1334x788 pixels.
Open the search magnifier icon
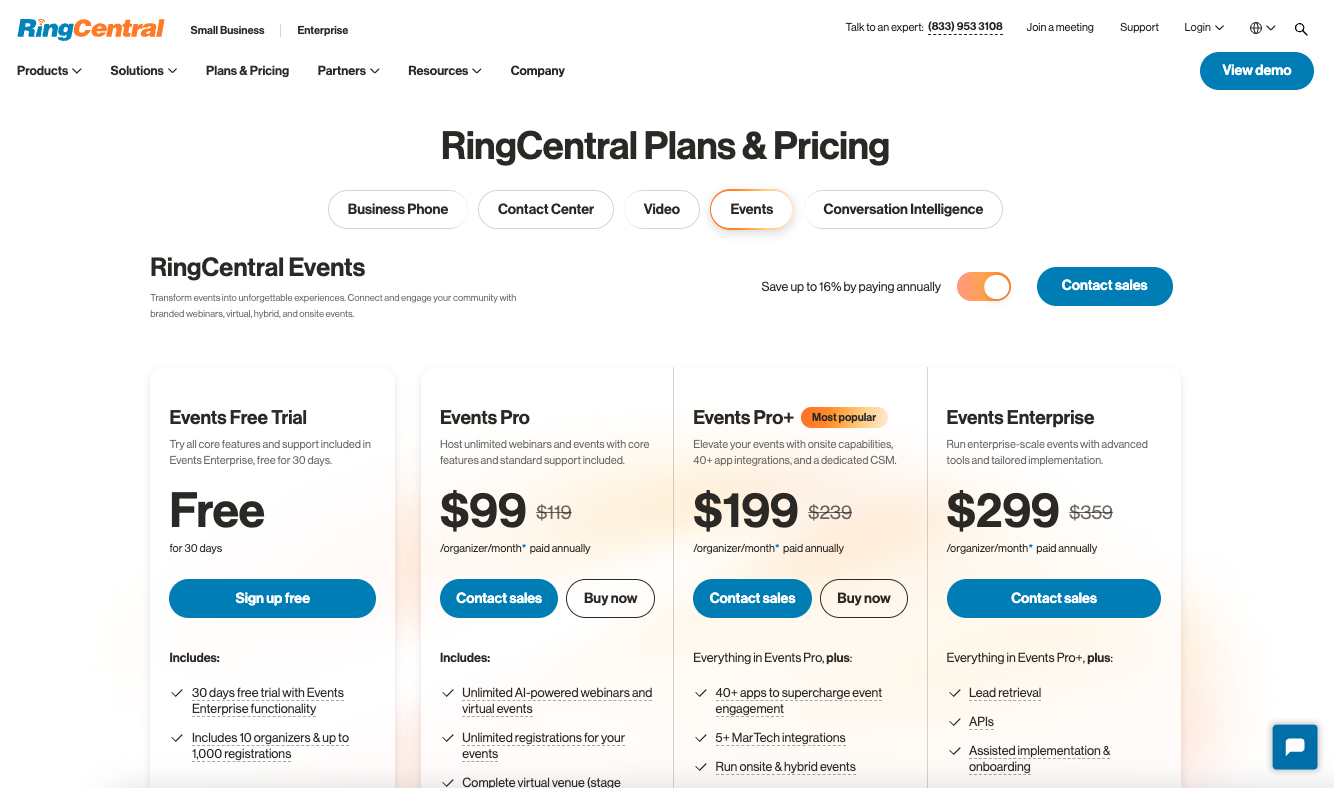1301,29
